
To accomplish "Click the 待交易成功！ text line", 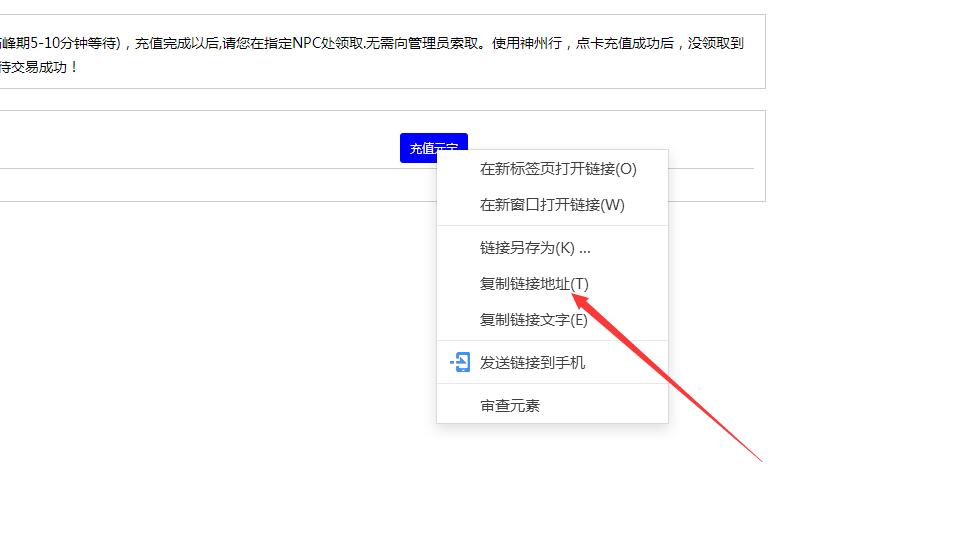I will point(38,68).
